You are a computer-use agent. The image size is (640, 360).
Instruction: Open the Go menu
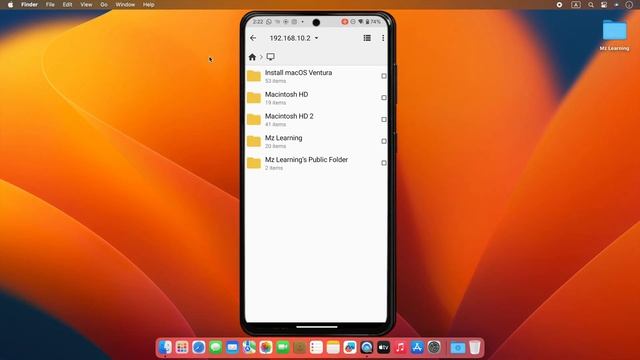coord(104,4)
